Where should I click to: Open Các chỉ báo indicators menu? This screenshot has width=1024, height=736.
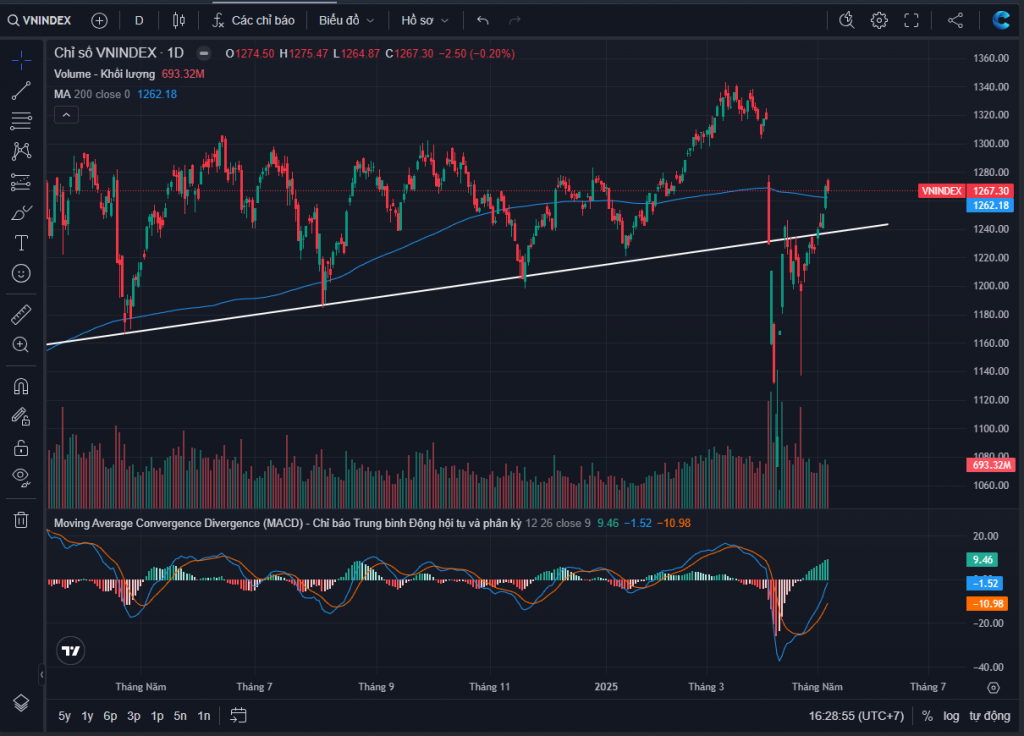point(253,21)
